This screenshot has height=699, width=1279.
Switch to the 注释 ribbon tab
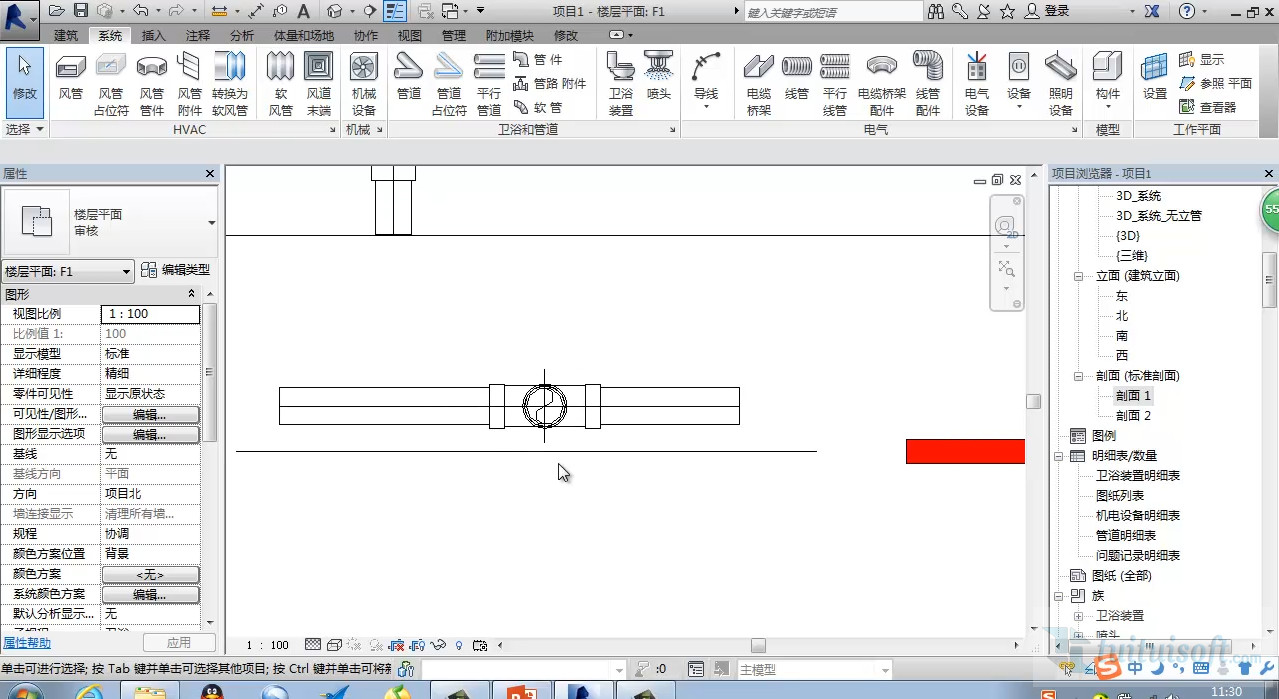(197, 35)
